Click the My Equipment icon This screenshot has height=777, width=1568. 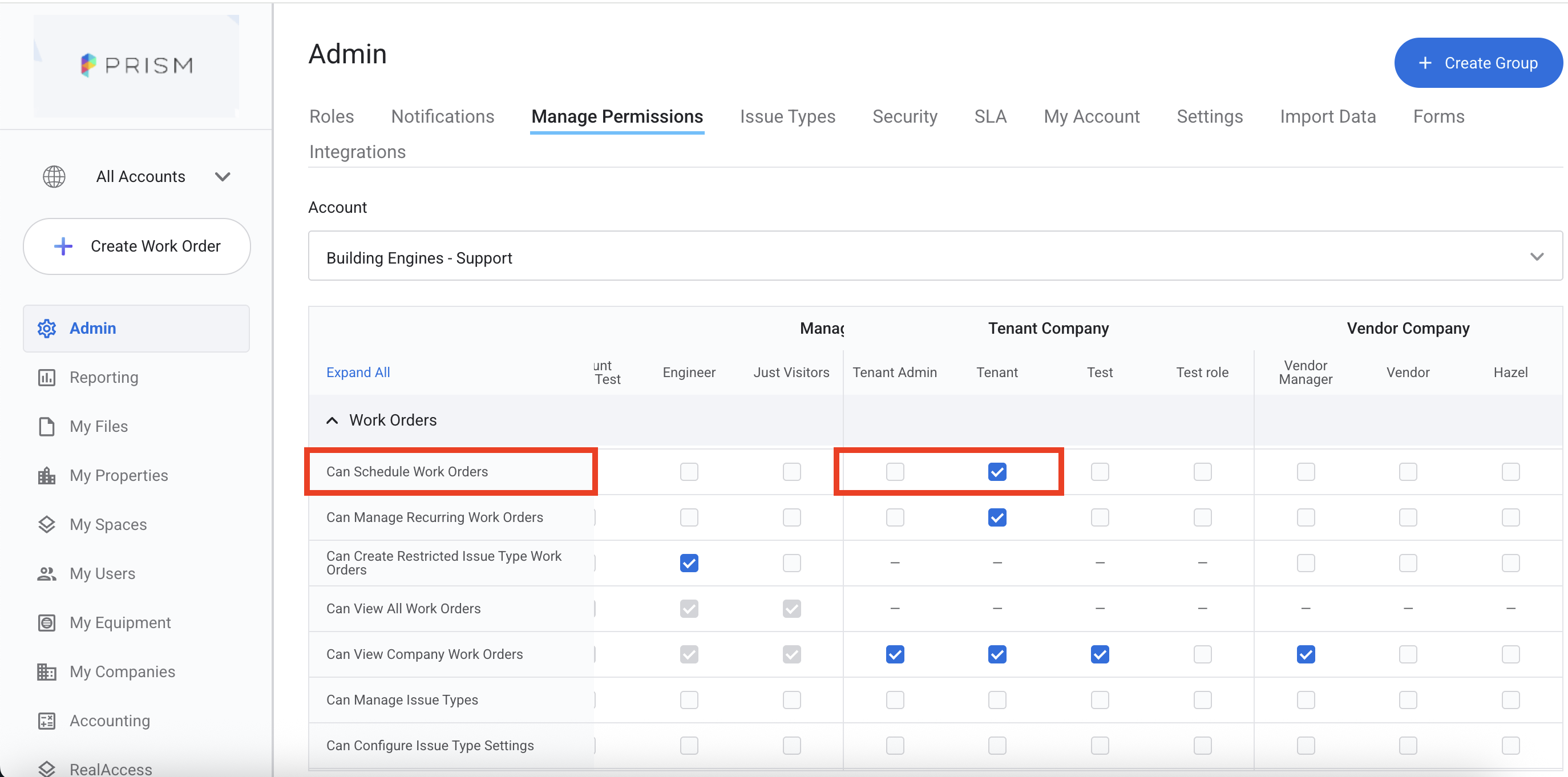pos(47,622)
